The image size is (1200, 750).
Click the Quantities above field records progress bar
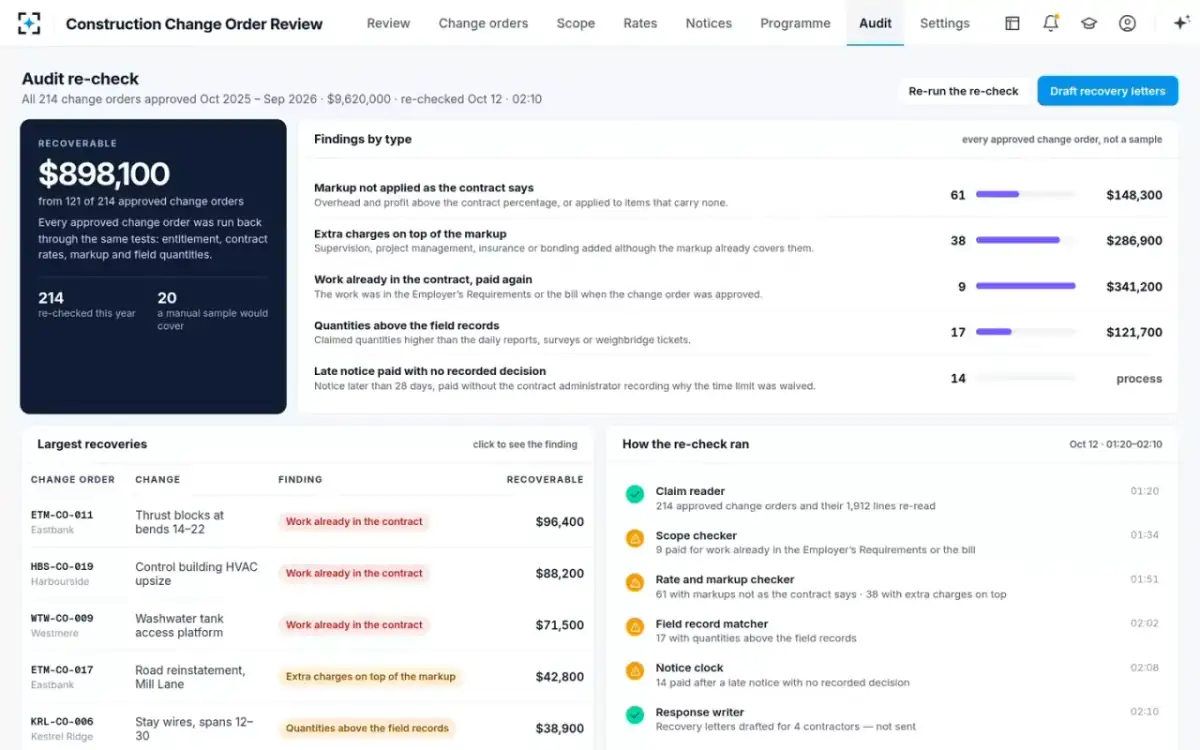[1025, 332]
